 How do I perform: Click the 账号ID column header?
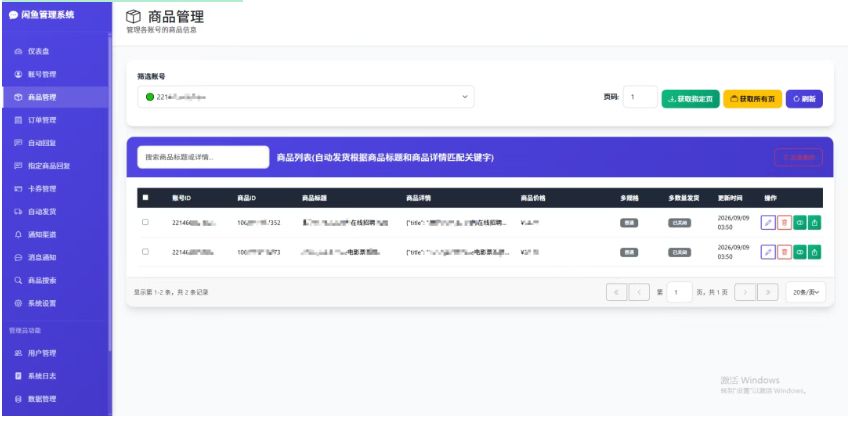click(182, 198)
